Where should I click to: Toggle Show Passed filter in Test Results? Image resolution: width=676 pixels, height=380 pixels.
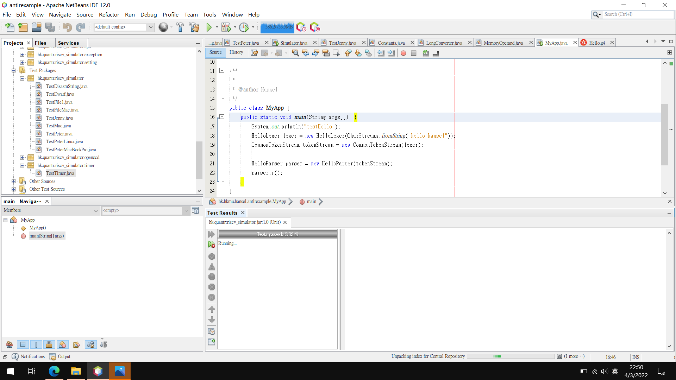211,256
